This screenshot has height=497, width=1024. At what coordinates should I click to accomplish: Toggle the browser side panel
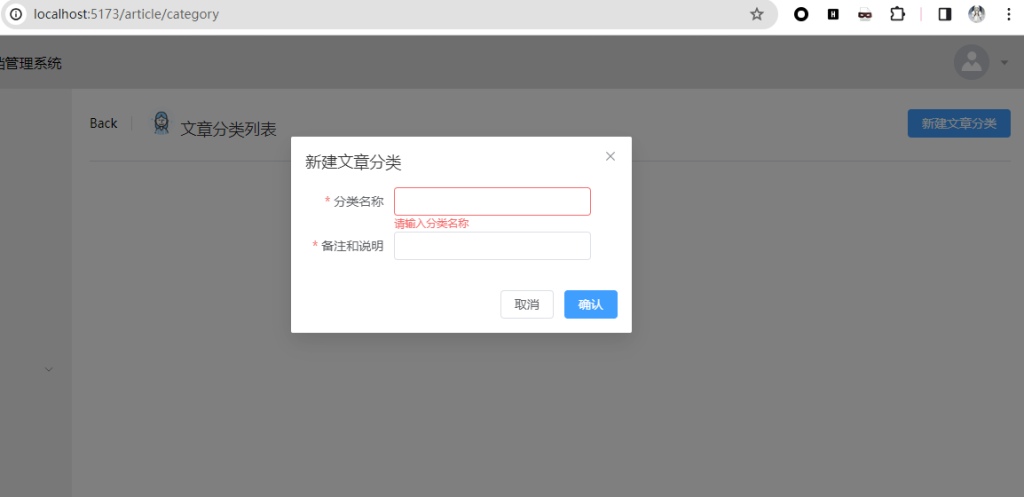944,15
